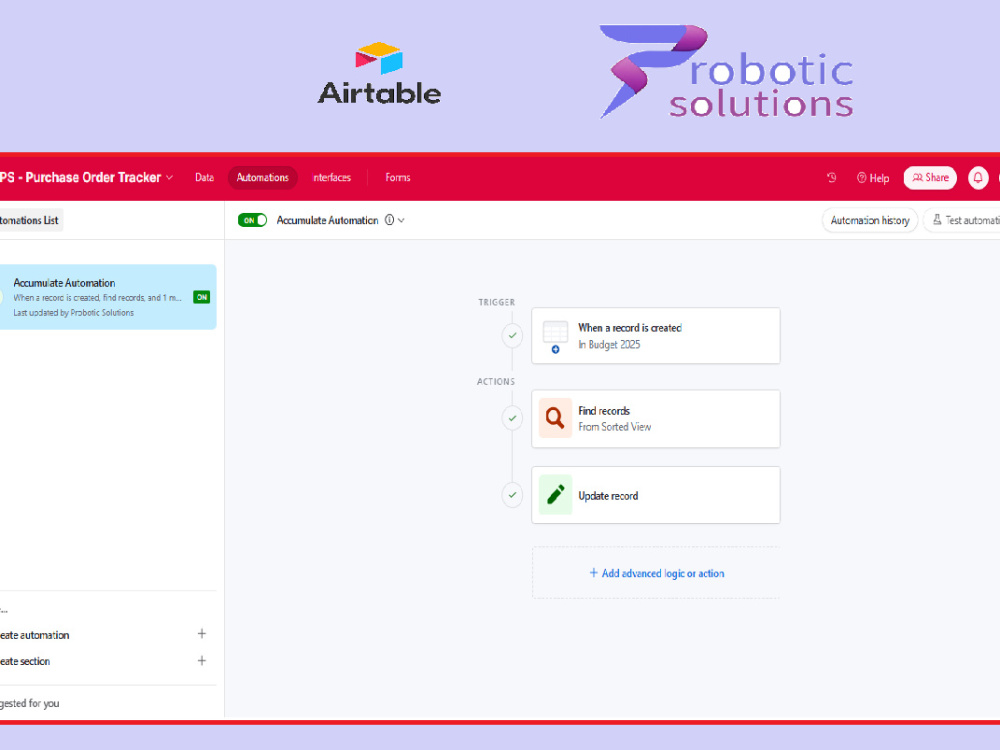Screen dimensions: 1000x750
Task: Open Automation history
Action: (x=870, y=220)
